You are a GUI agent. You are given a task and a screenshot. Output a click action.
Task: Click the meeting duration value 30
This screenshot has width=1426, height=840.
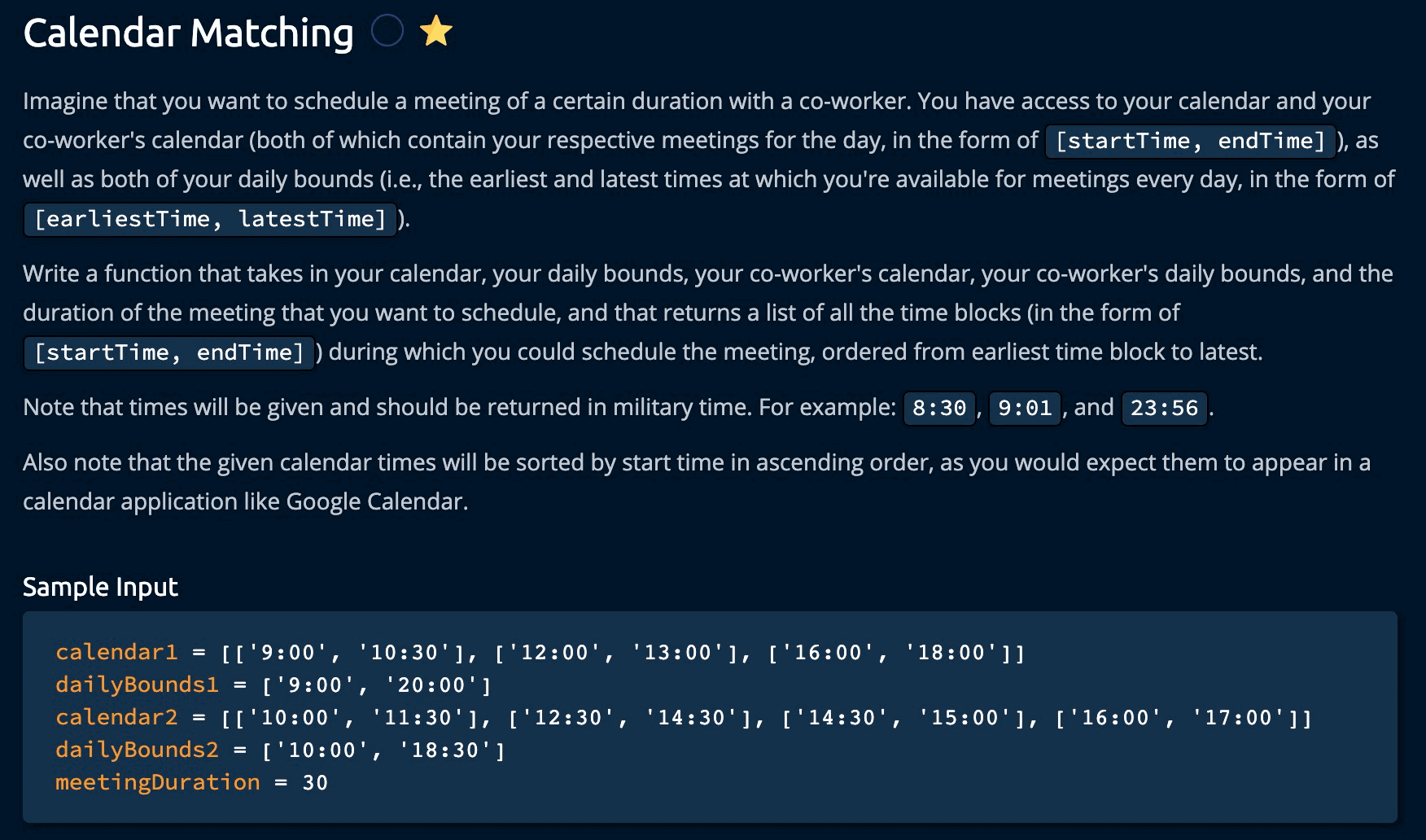coord(315,783)
